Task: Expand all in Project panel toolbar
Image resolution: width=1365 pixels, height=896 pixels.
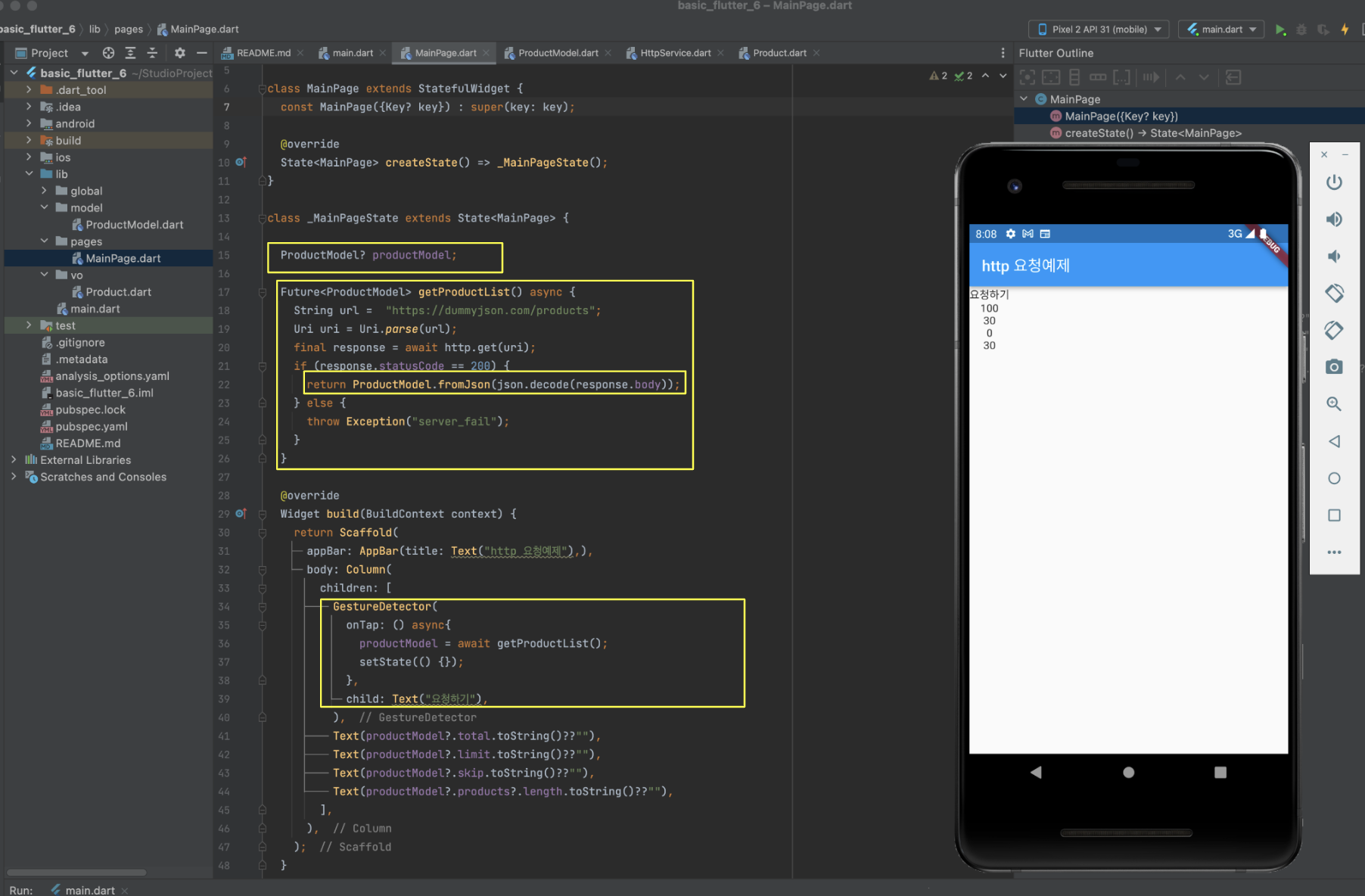Action: pos(130,53)
